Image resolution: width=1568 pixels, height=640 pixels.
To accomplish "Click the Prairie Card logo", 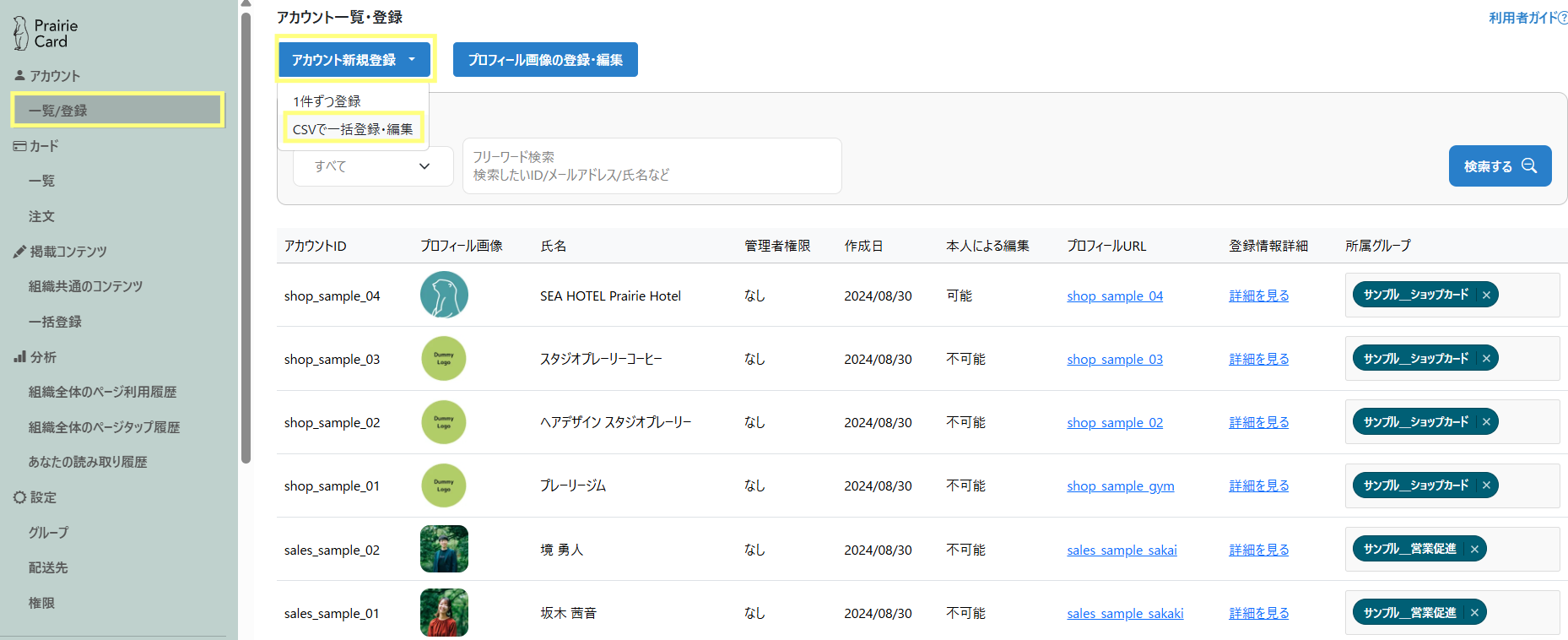I will (46, 34).
